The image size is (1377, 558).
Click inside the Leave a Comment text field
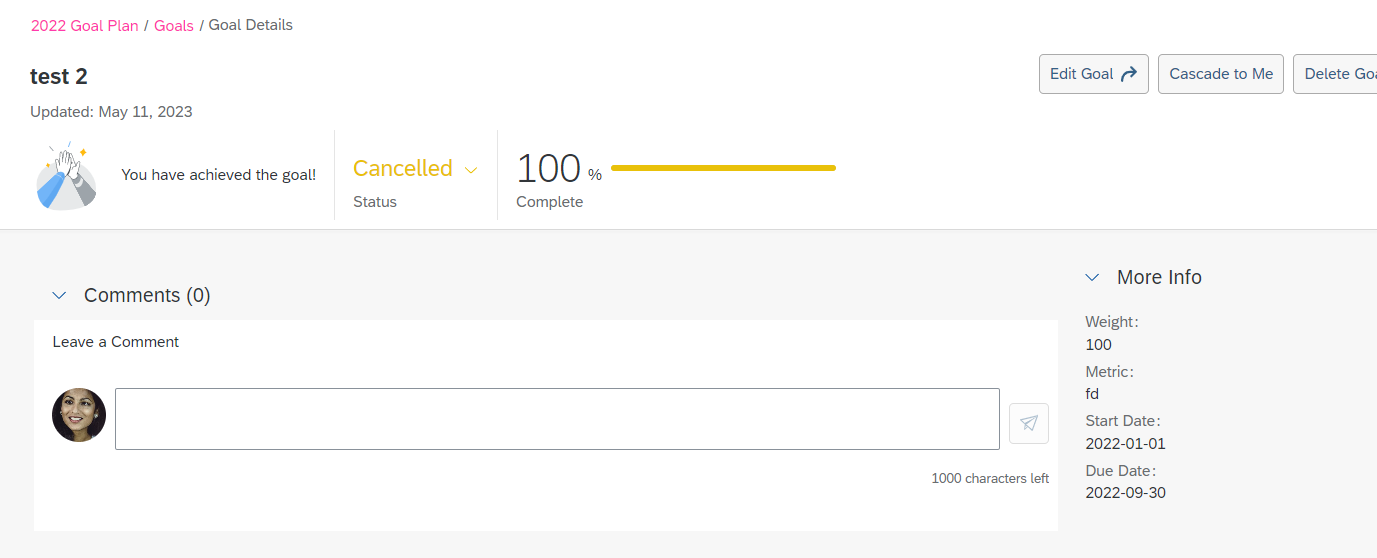[557, 419]
